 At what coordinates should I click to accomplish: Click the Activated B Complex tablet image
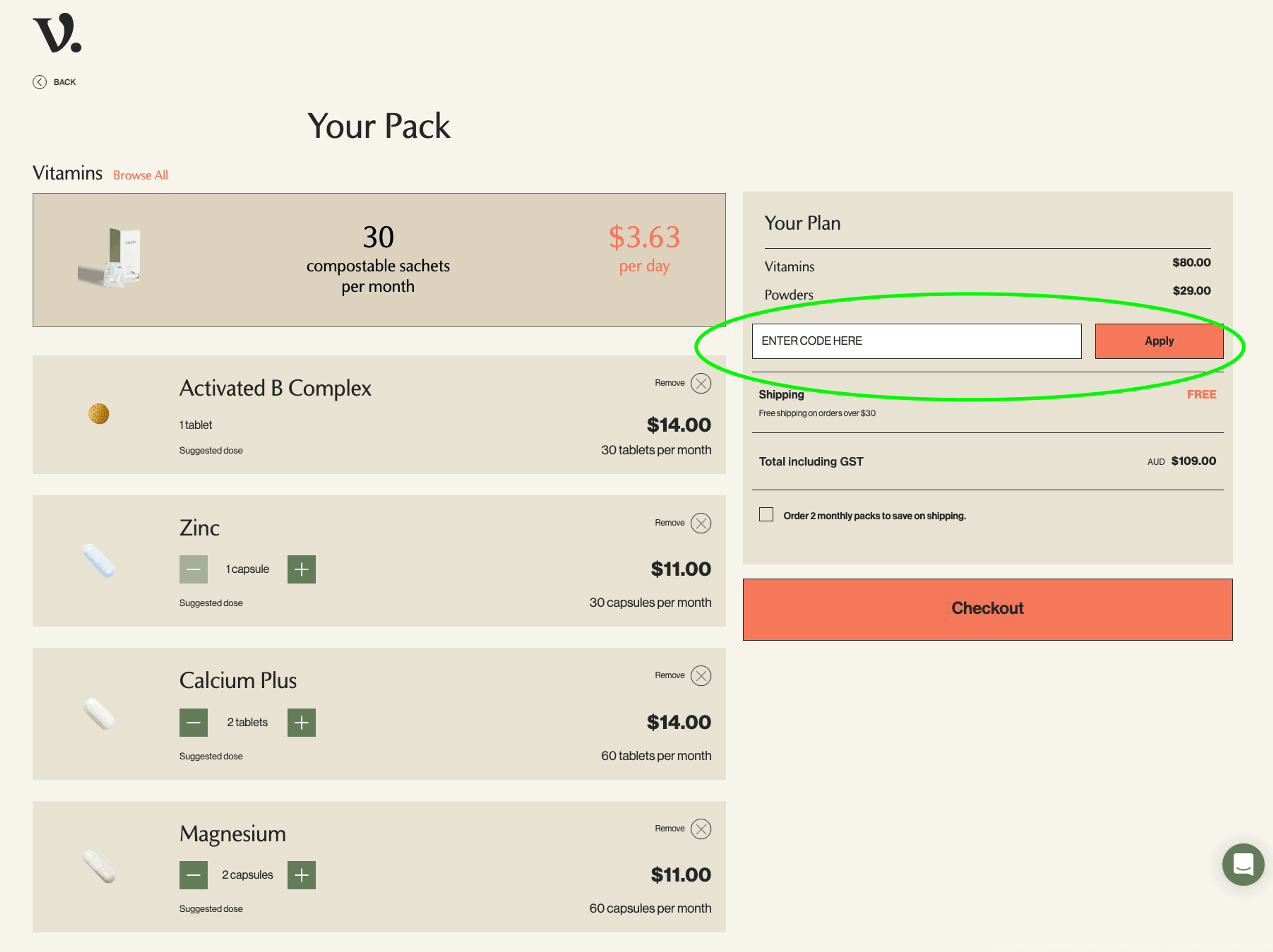click(x=99, y=413)
